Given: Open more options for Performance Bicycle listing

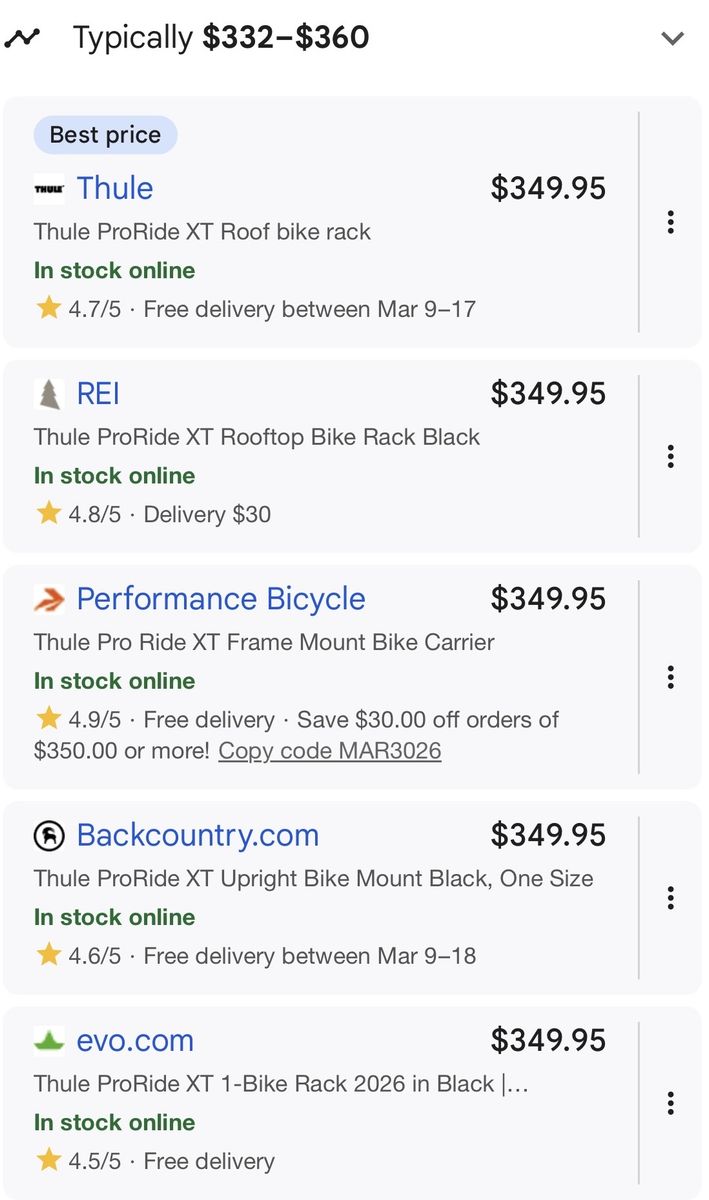Looking at the screenshot, I should [670, 678].
